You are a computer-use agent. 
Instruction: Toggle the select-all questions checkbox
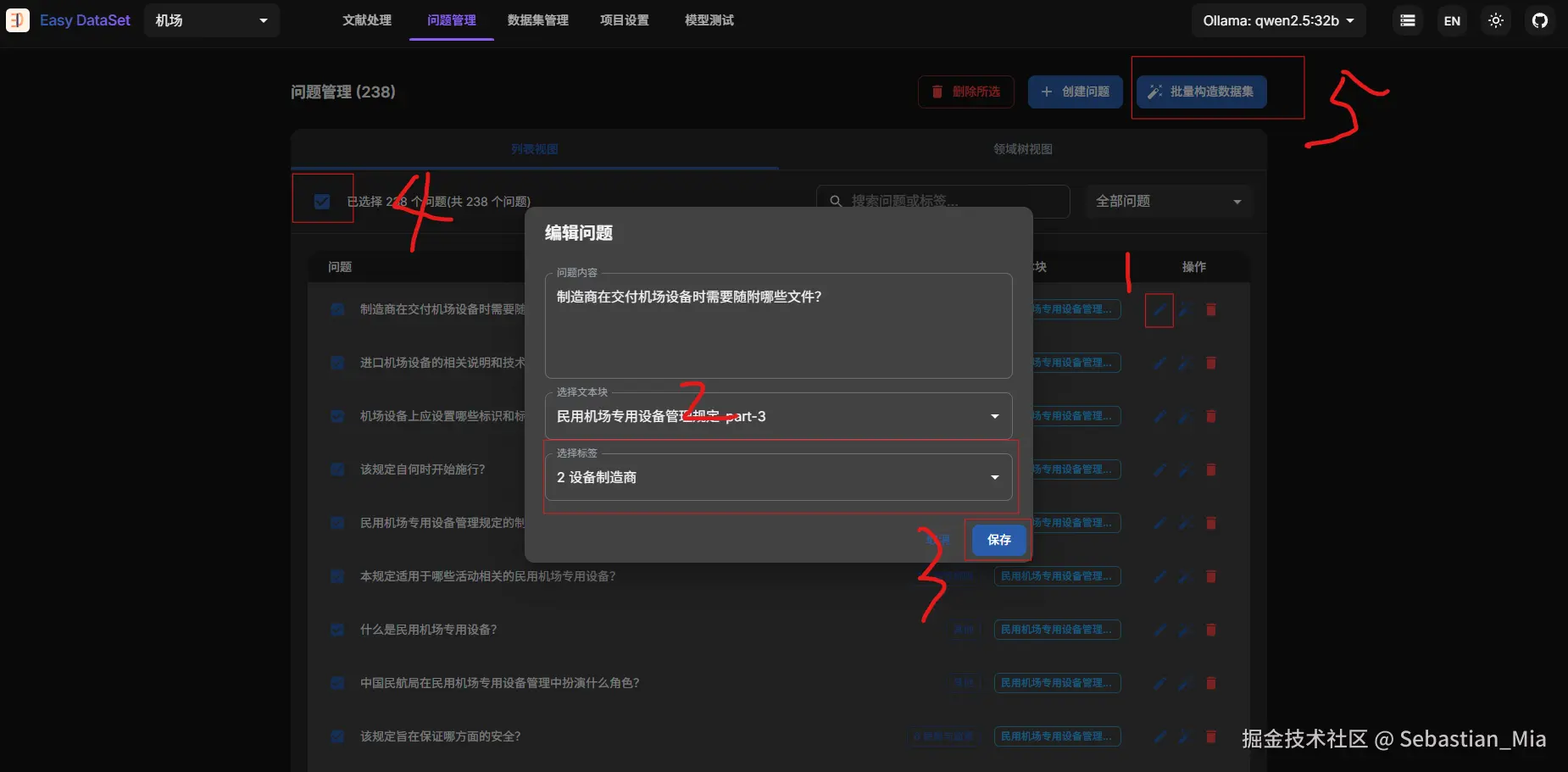322,201
